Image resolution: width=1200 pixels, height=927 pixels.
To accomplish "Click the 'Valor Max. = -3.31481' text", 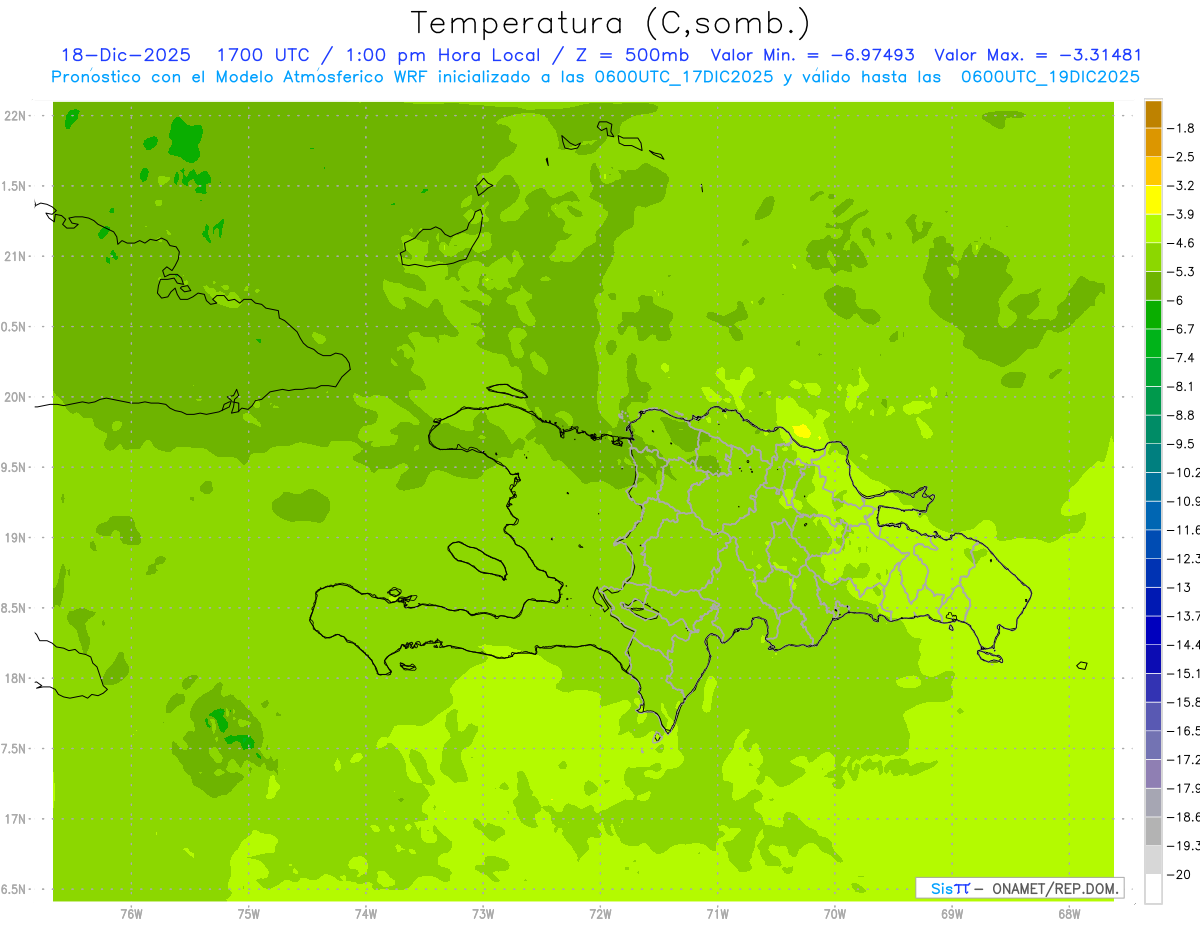I will (1037, 55).
